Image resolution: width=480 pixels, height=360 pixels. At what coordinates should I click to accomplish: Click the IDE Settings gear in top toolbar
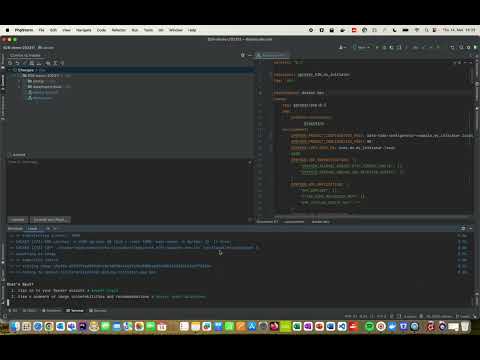pyautogui.click(x=468, y=48)
